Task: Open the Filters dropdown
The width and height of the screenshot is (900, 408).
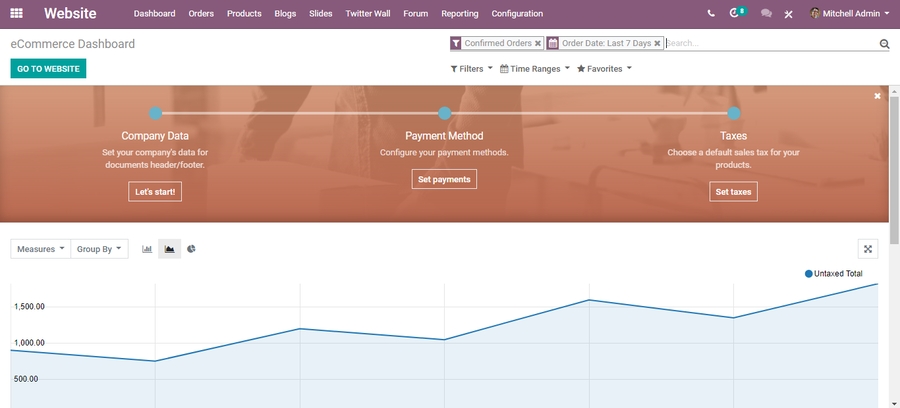Action: (471, 69)
